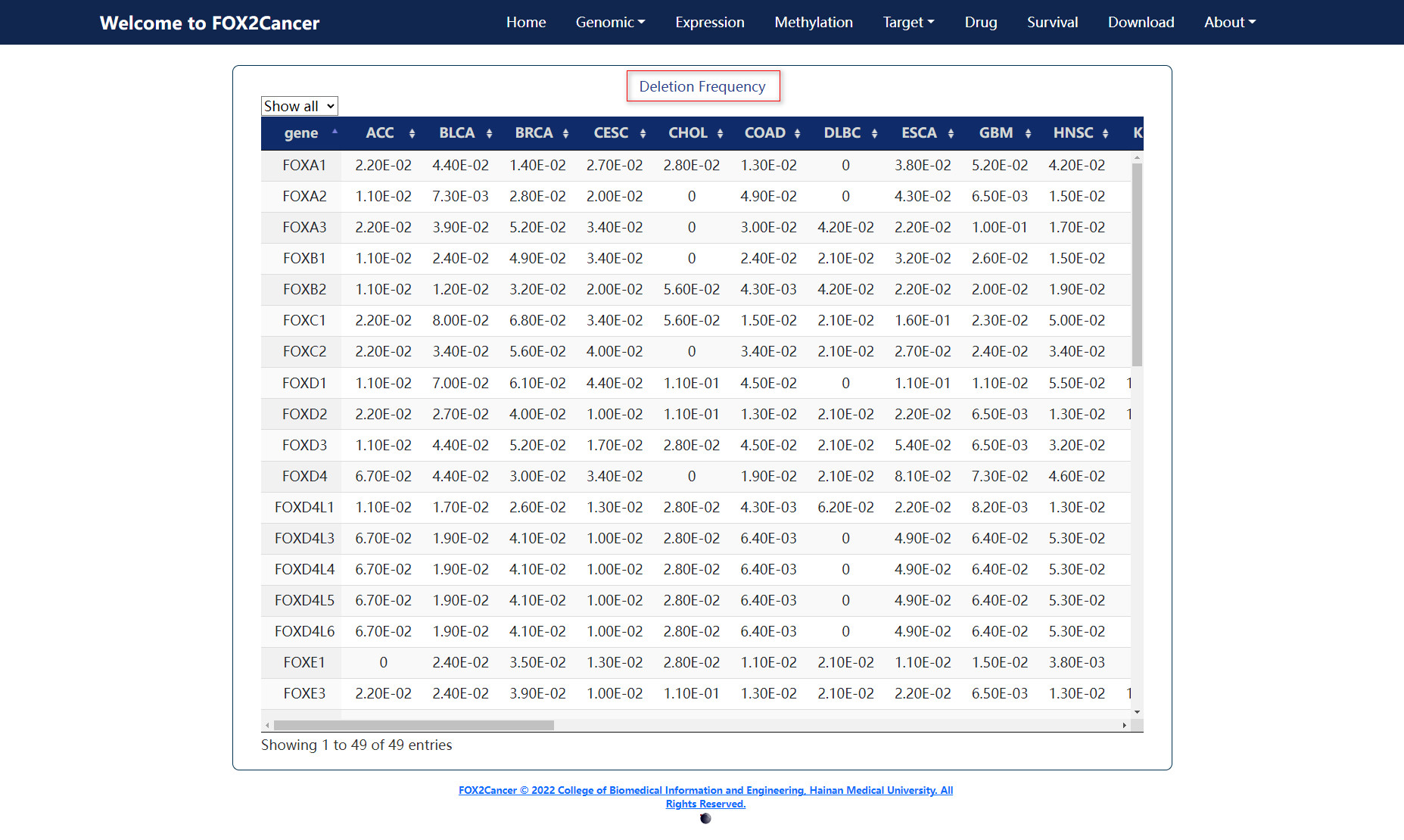Click the up arrow of table scrollbar

point(1137,157)
